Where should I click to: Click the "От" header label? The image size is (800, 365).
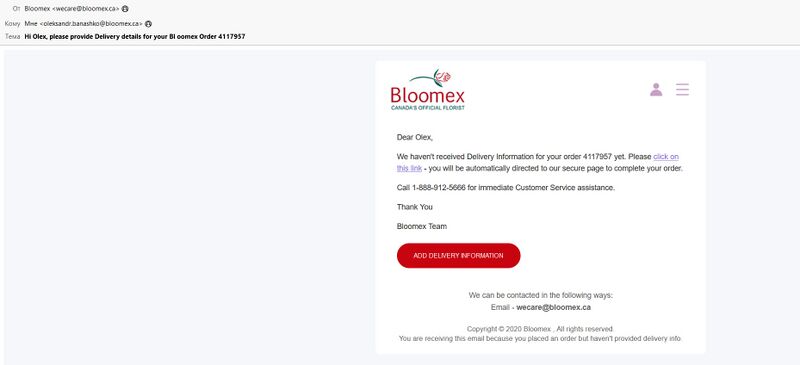pos(16,9)
